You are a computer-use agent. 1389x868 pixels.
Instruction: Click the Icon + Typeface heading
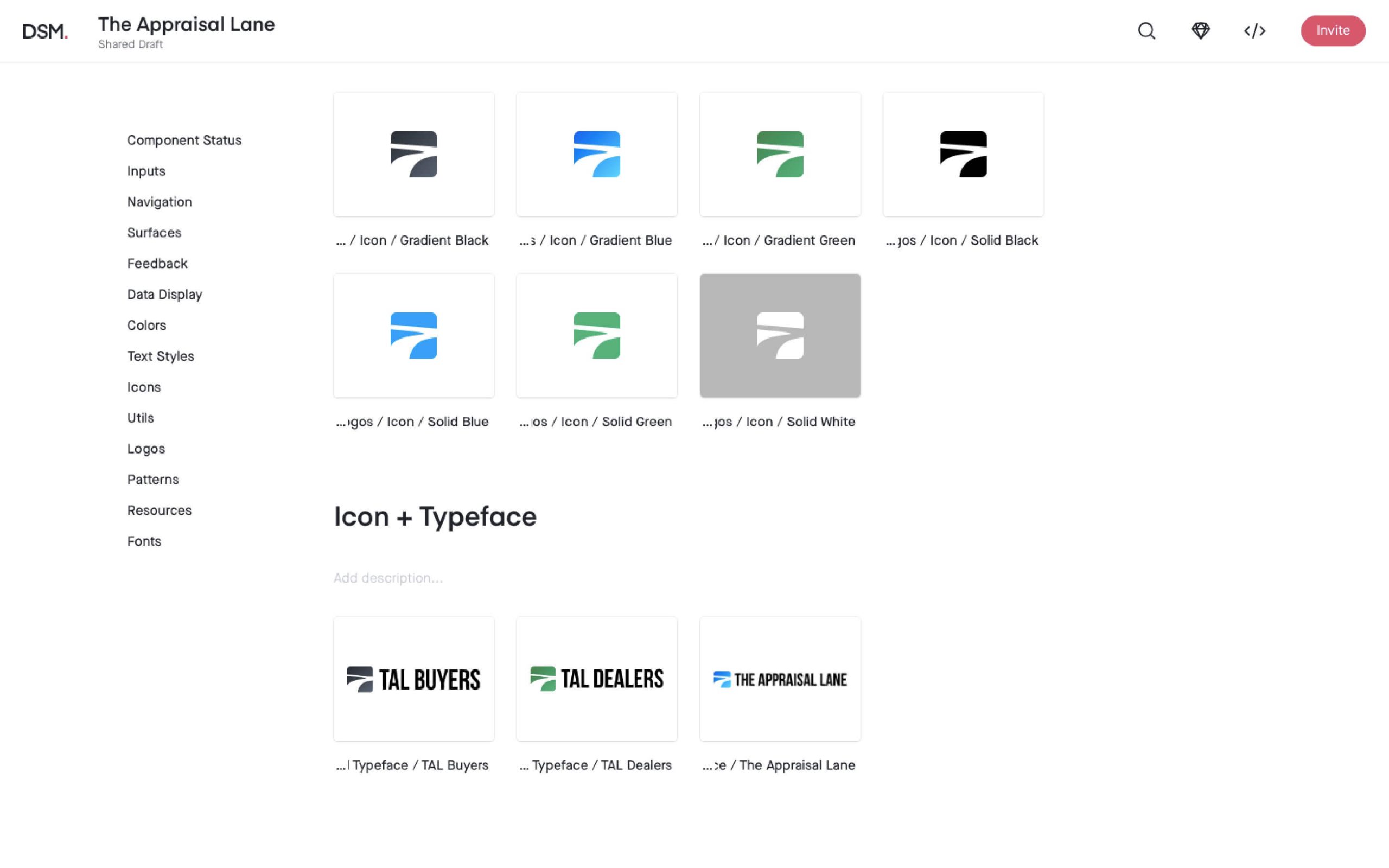(435, 516)
